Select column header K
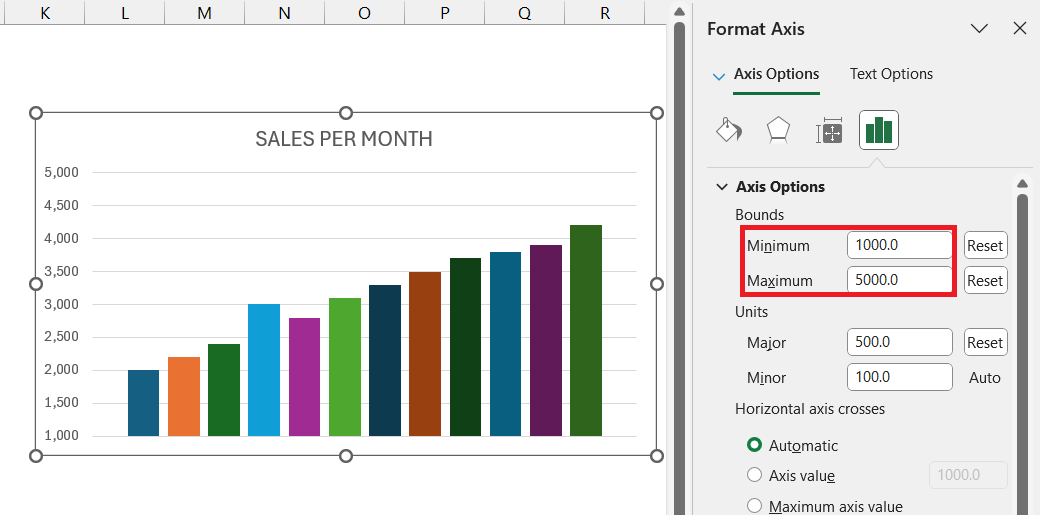Viewport: 1040px width, 515px height. pos(44,13)
